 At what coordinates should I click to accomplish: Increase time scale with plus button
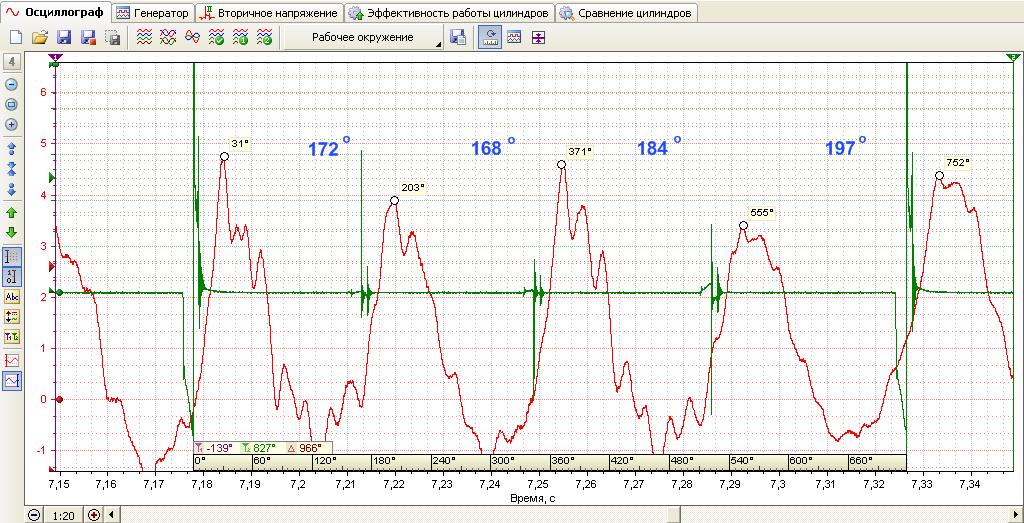tap(94, 515)
